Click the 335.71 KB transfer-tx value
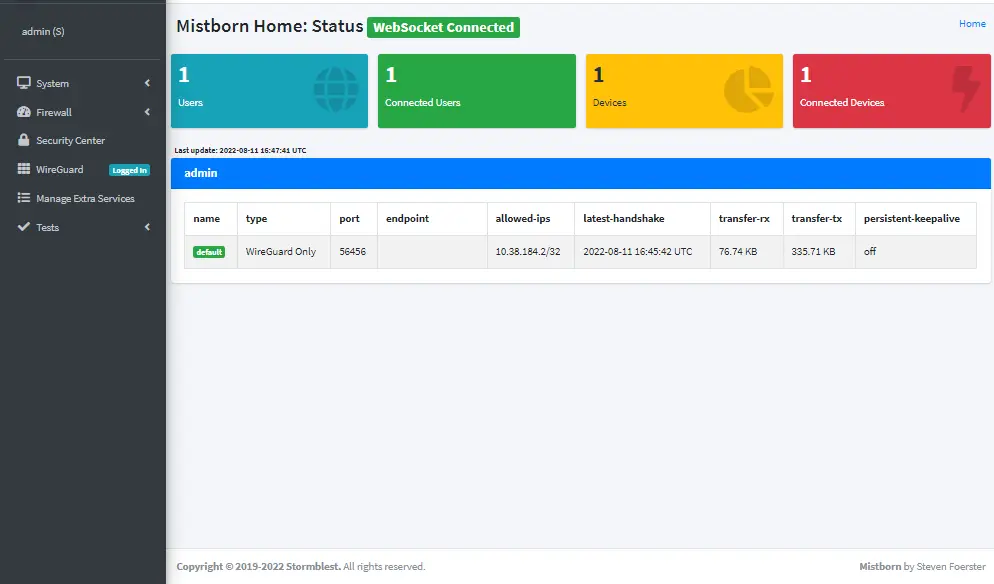The width and height of the screenshot is (994, 584). [813, 251]
